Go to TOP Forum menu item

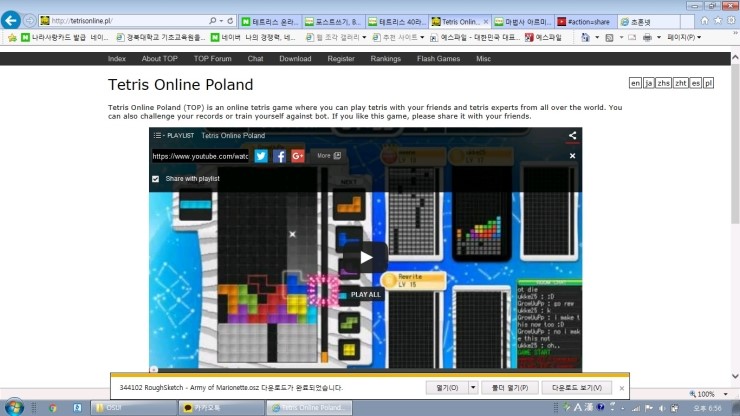pos(212,59)
